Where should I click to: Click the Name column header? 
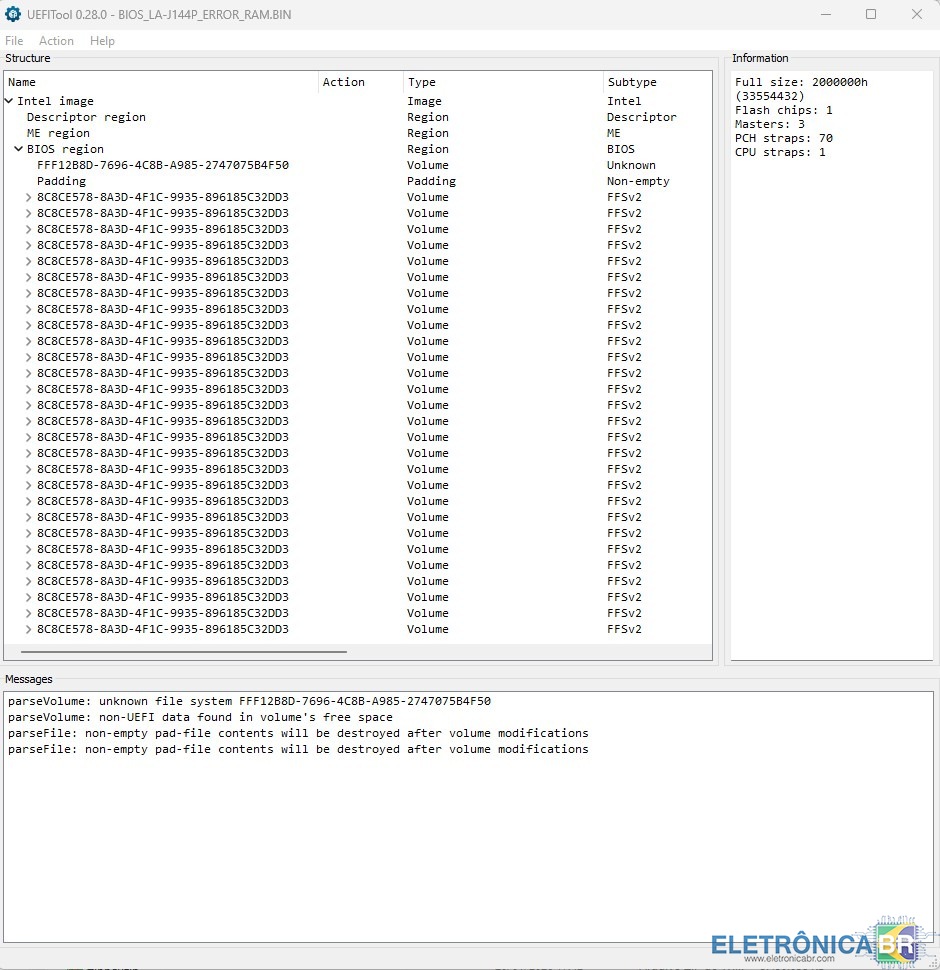coord(22,82)
